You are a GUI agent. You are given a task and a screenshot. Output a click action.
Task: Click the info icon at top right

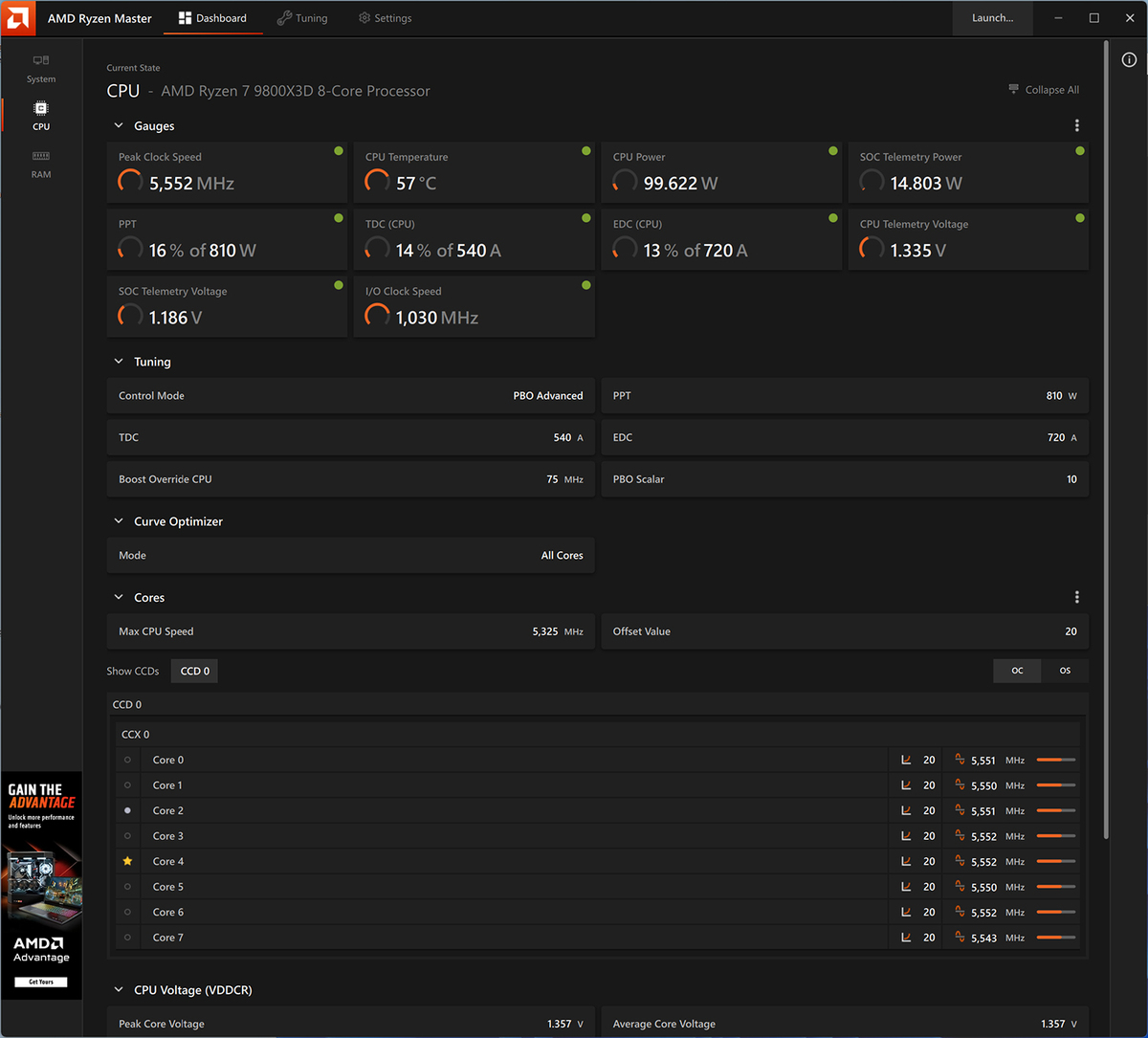click(x=1129, y=60)
